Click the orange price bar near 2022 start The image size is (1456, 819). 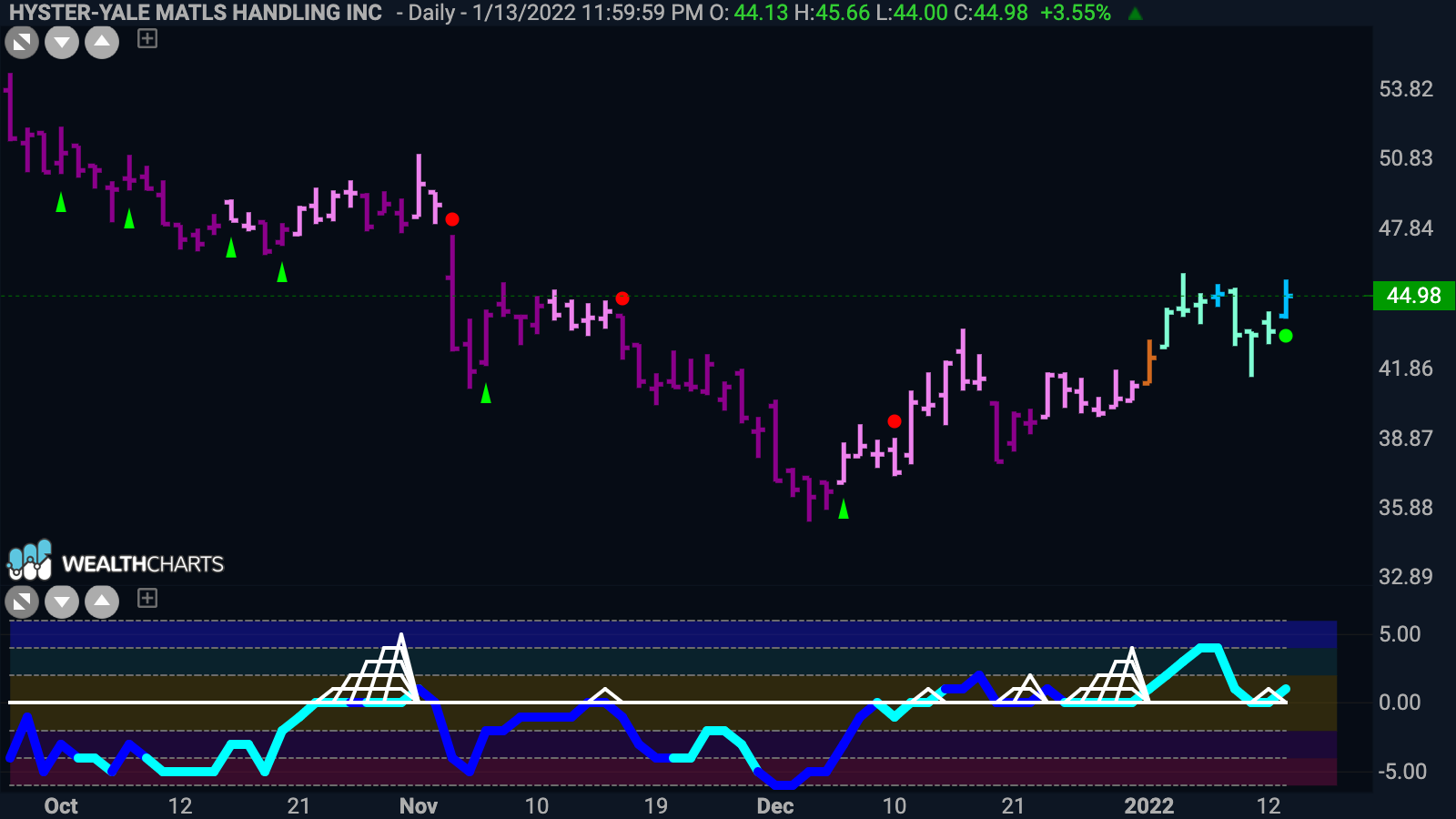pos(1149,362)
